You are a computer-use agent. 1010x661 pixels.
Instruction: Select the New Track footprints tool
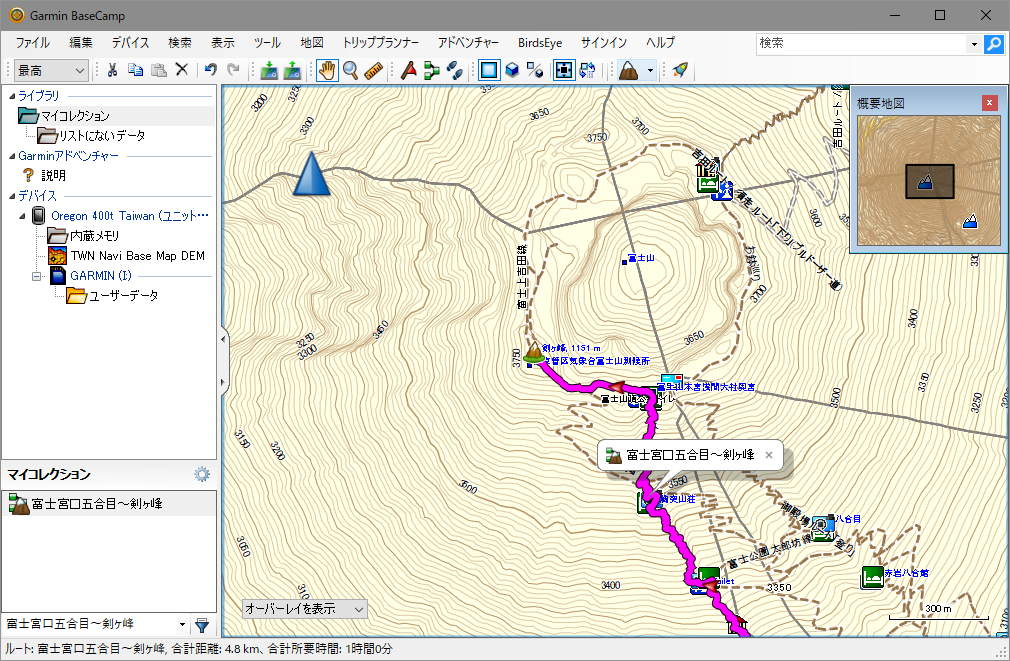tap(455, 70)
